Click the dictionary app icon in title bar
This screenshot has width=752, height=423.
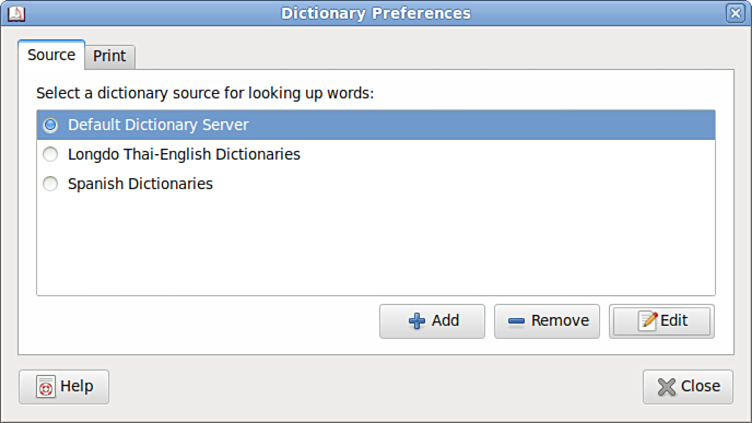15,13
